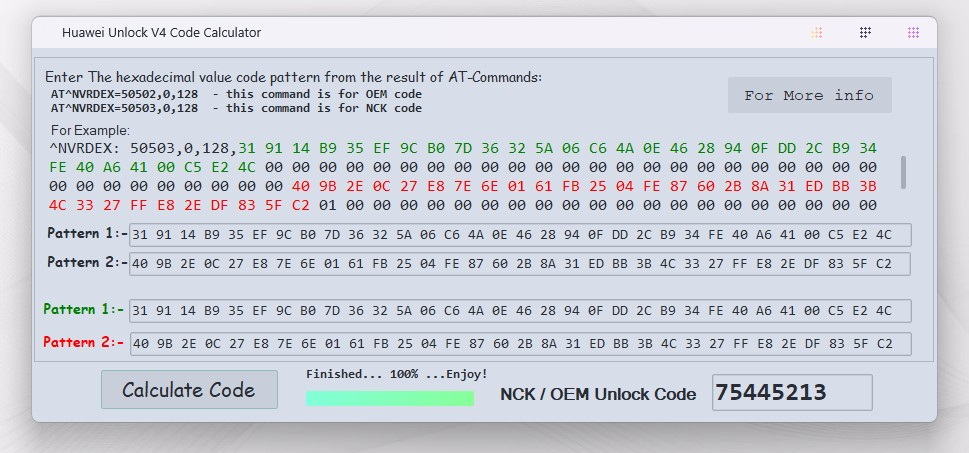Image resolution: width=969 pixels, height=453 pixels.
Task: Focus the green Pattern 1 input field
Action: 520,311
